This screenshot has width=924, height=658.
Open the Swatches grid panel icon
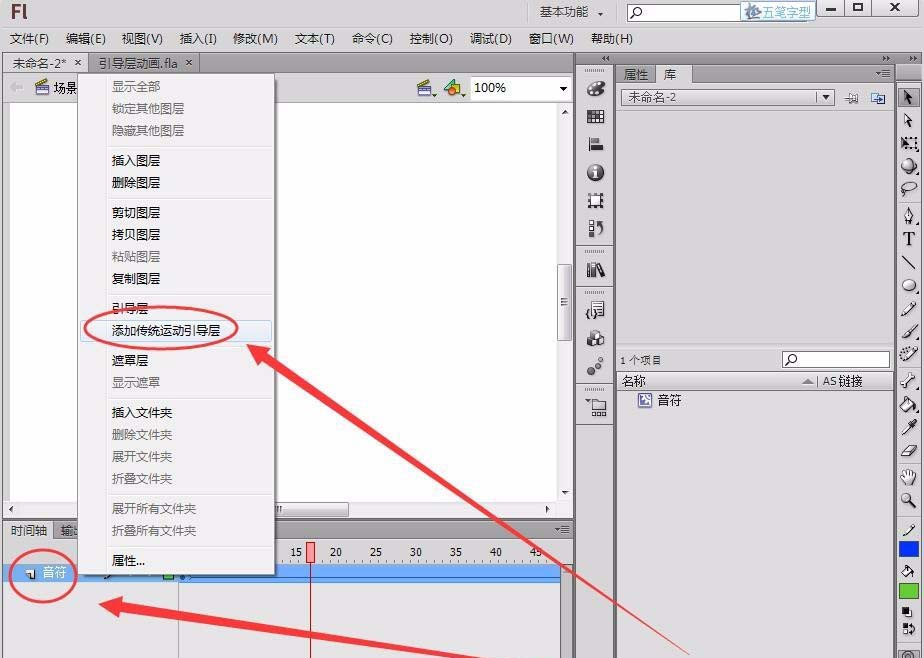pos(595,117)
